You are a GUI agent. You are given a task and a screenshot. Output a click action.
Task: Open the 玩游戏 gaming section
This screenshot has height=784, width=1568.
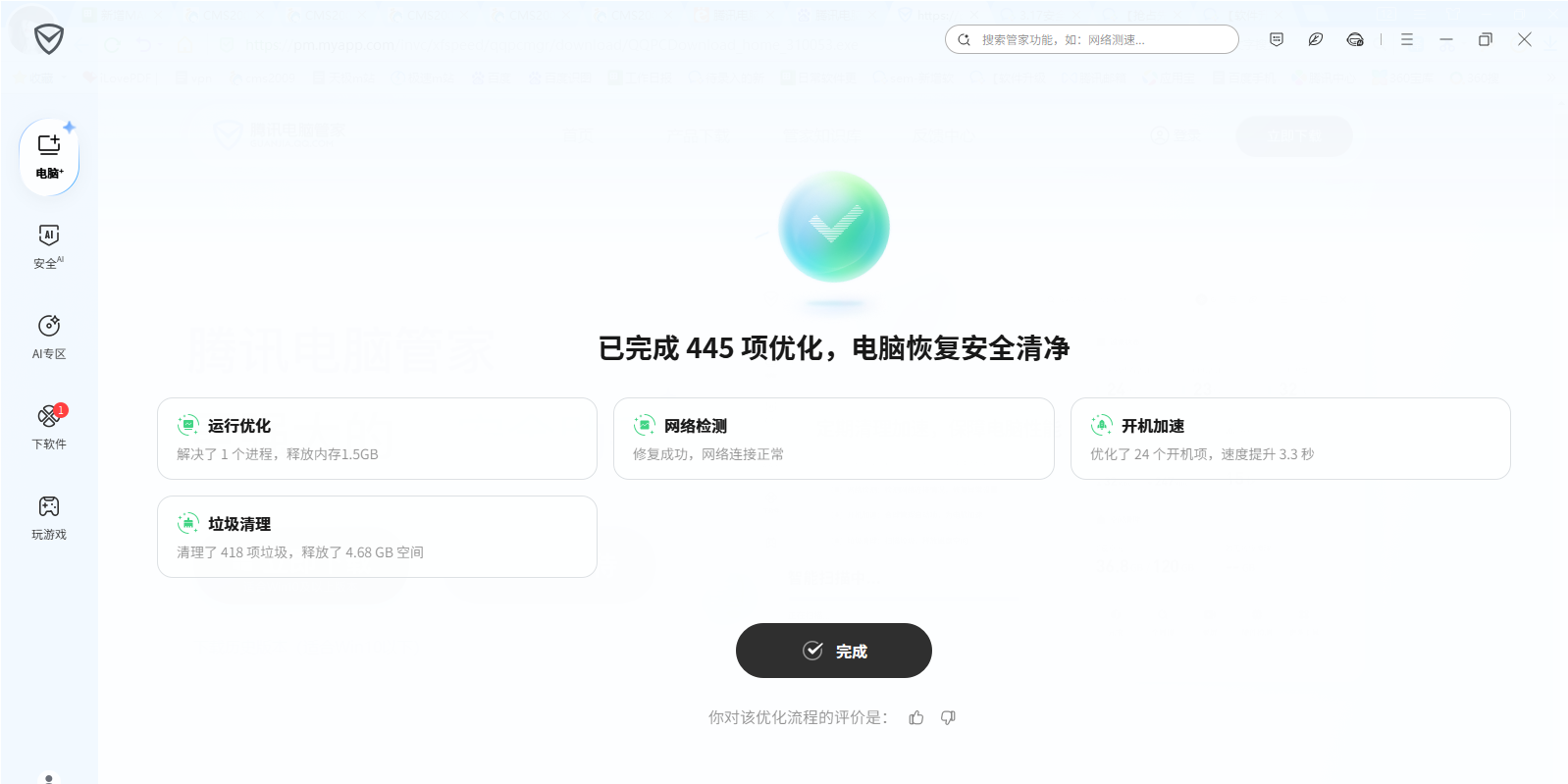click(49, 517)
